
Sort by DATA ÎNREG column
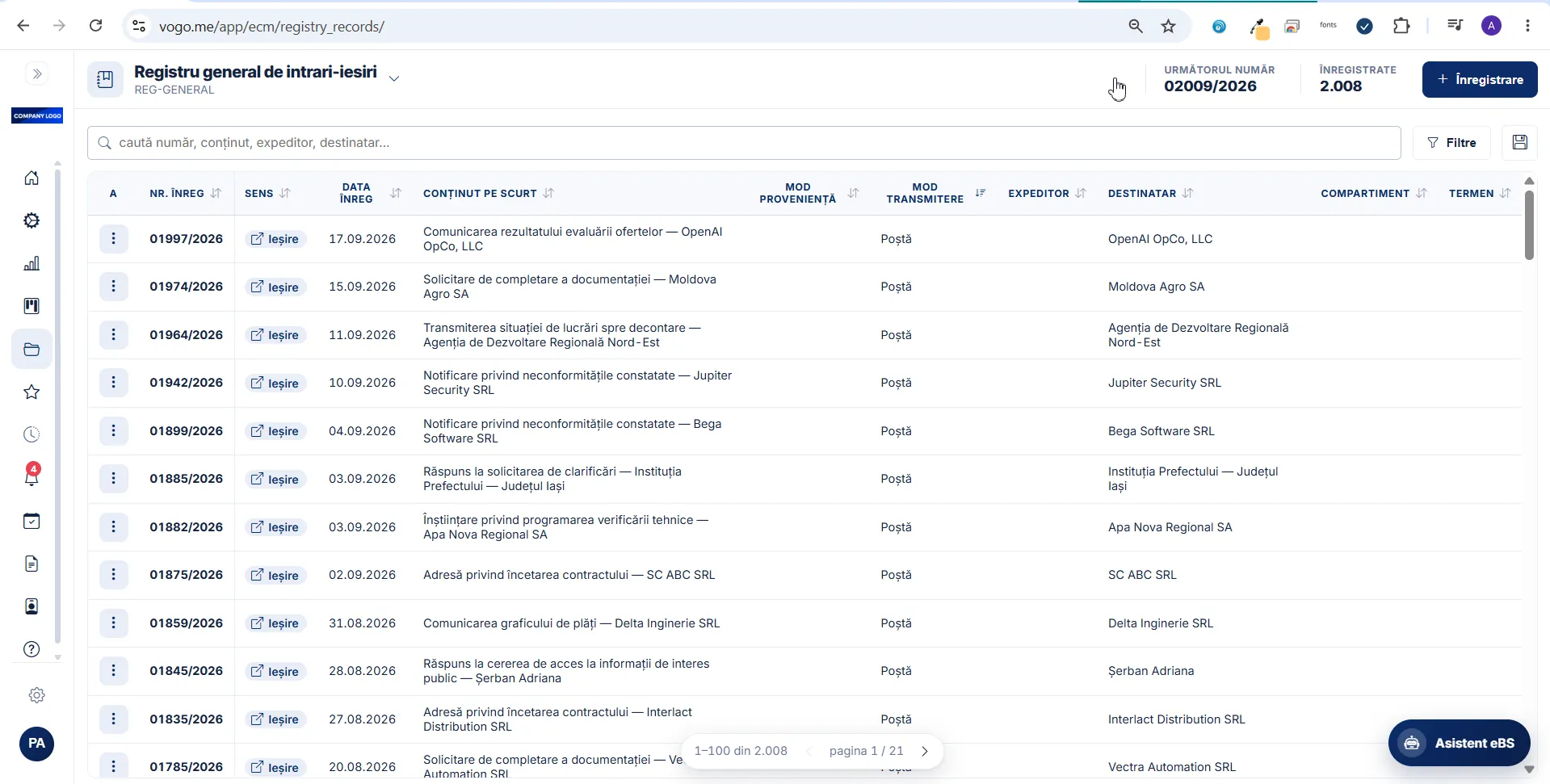396,194
